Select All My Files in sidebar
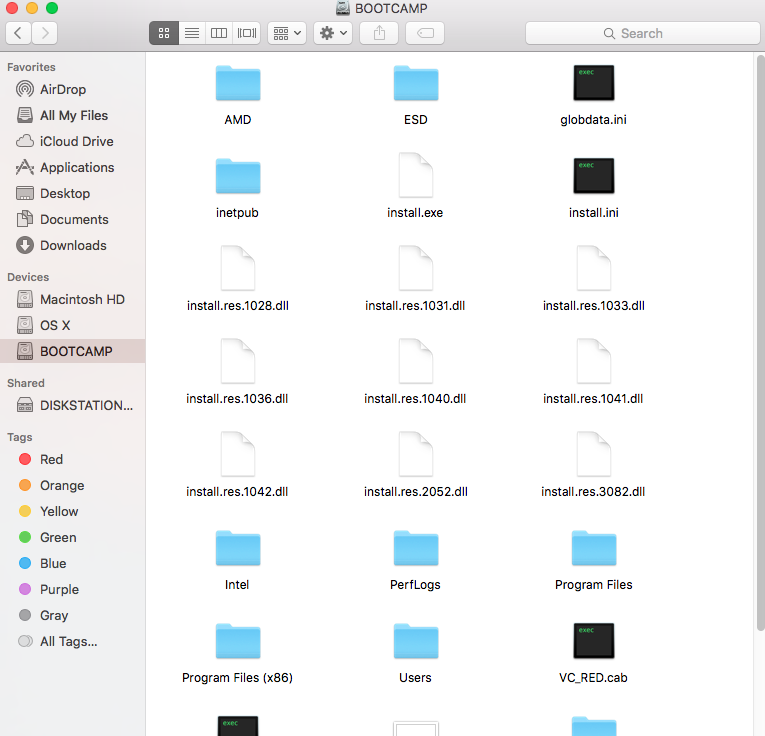Image resolution: width=765 pixels, height=736 pixels. [x=73, y=116]
